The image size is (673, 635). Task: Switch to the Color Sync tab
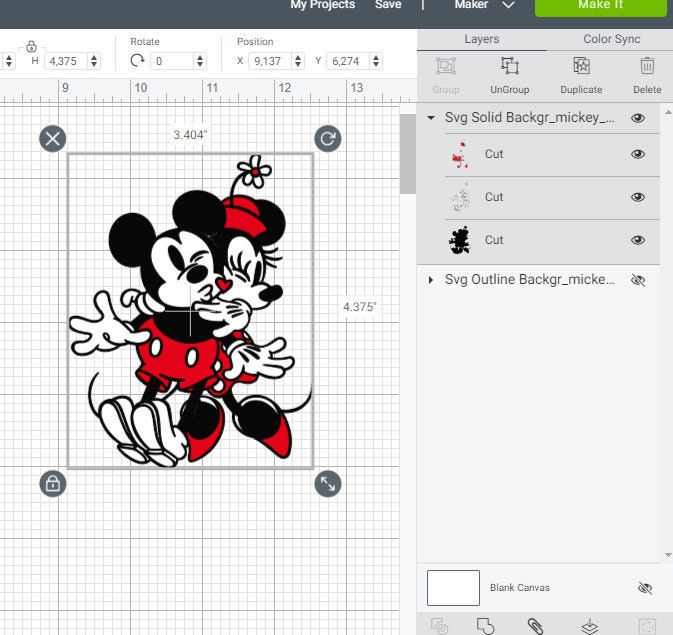tap(611, 39)
